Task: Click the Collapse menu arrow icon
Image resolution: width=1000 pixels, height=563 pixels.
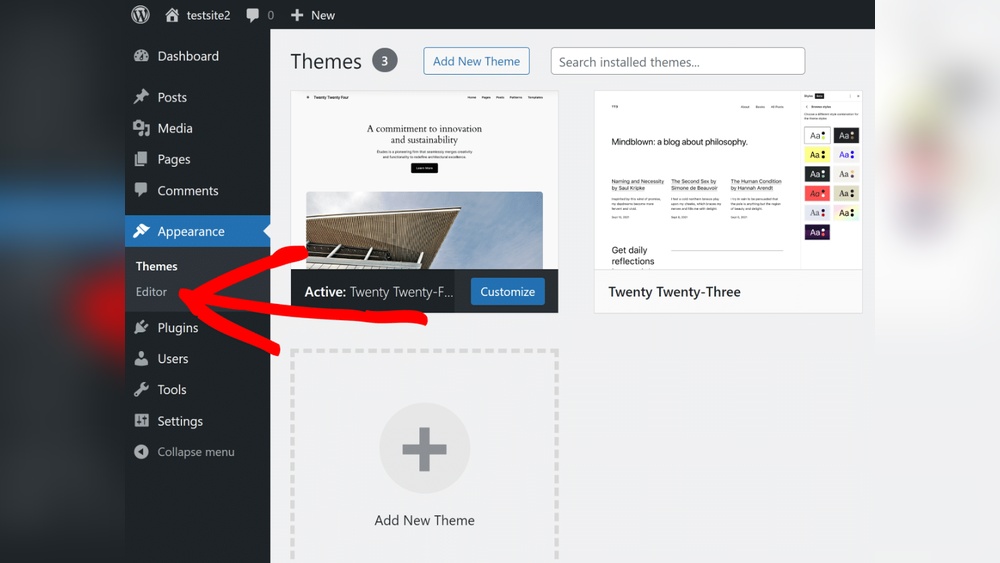Action: [x=141, y=451]
